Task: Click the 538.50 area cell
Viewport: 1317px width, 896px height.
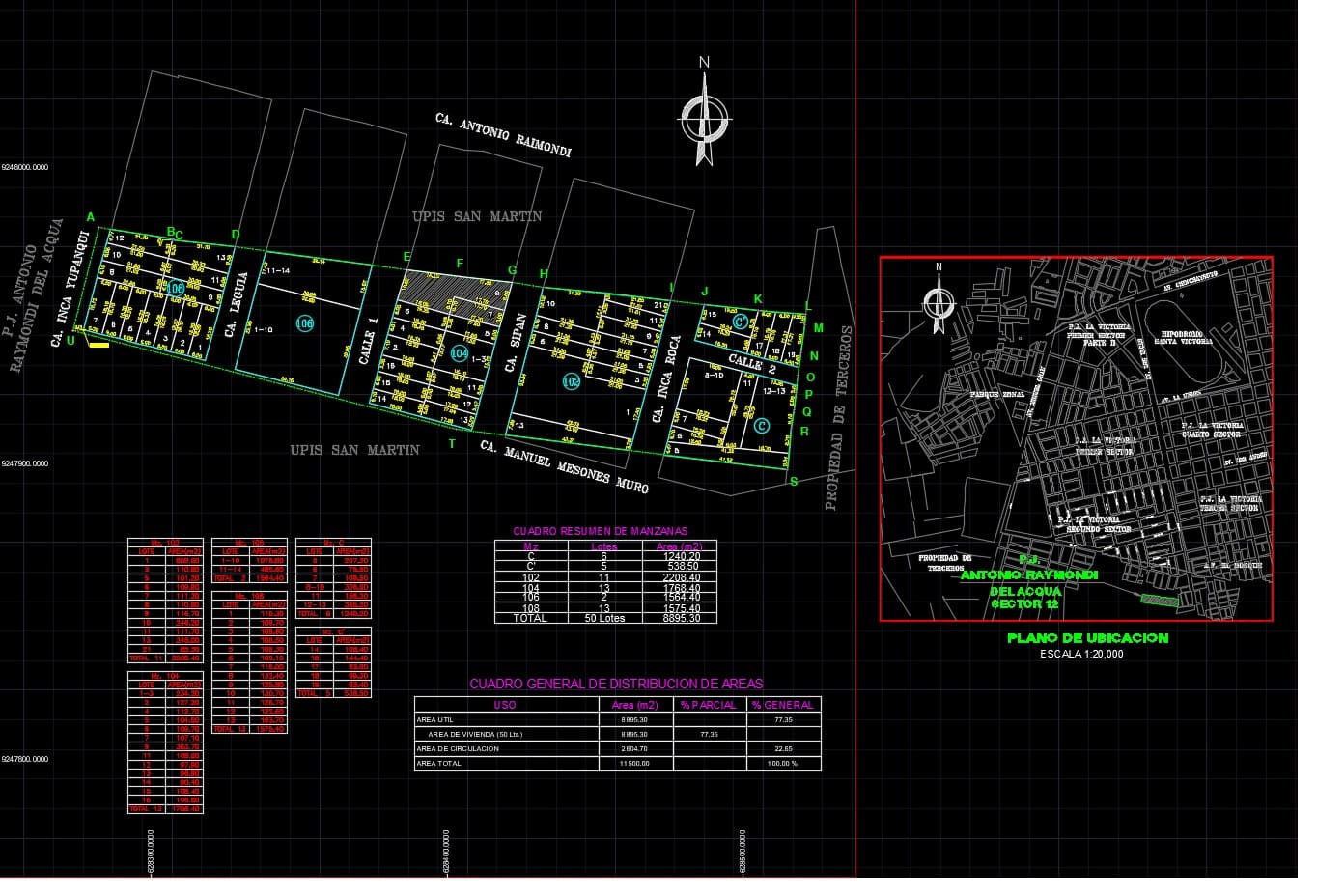Action: [680, 567]
